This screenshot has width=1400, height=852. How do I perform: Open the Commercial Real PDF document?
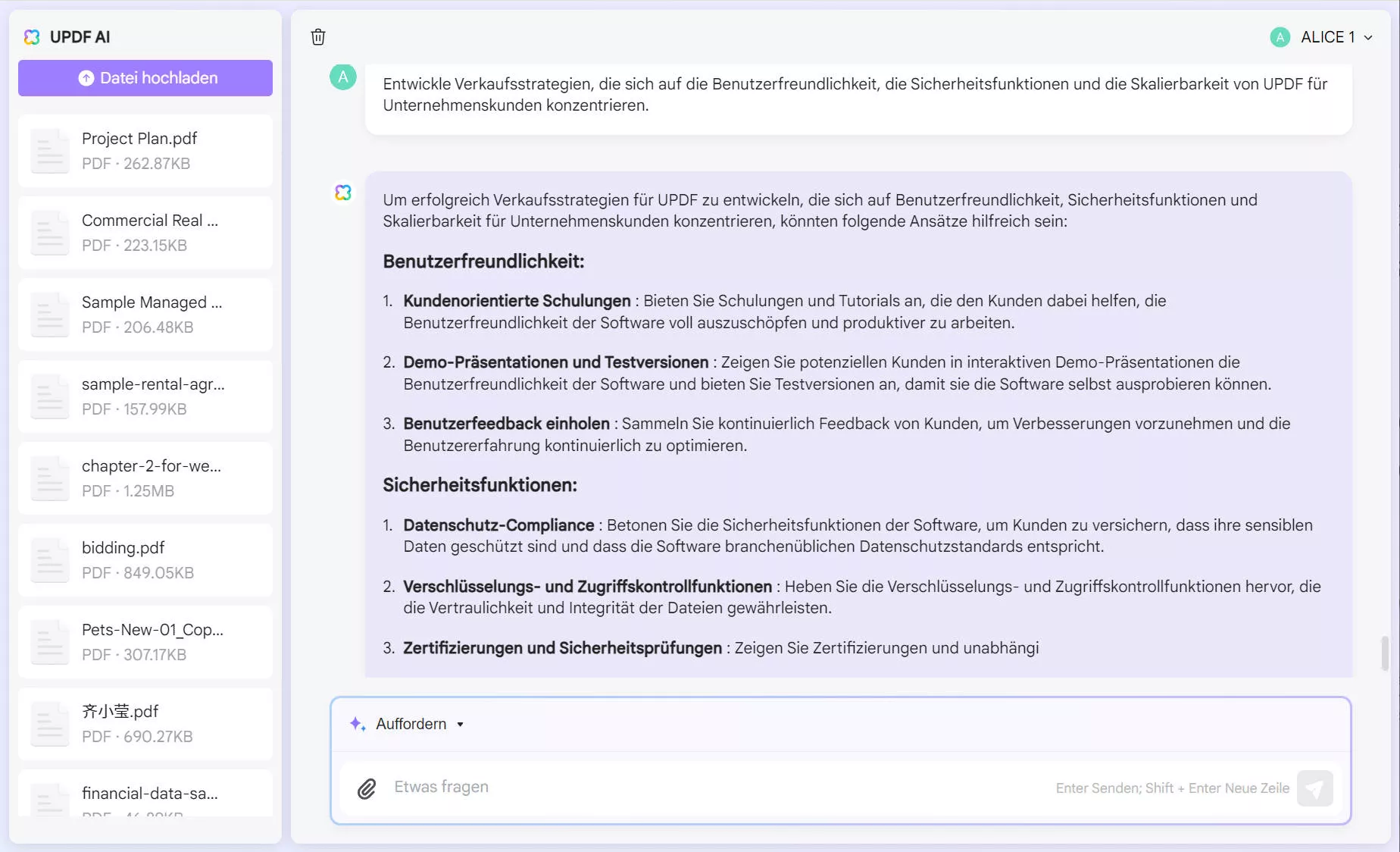144,232
